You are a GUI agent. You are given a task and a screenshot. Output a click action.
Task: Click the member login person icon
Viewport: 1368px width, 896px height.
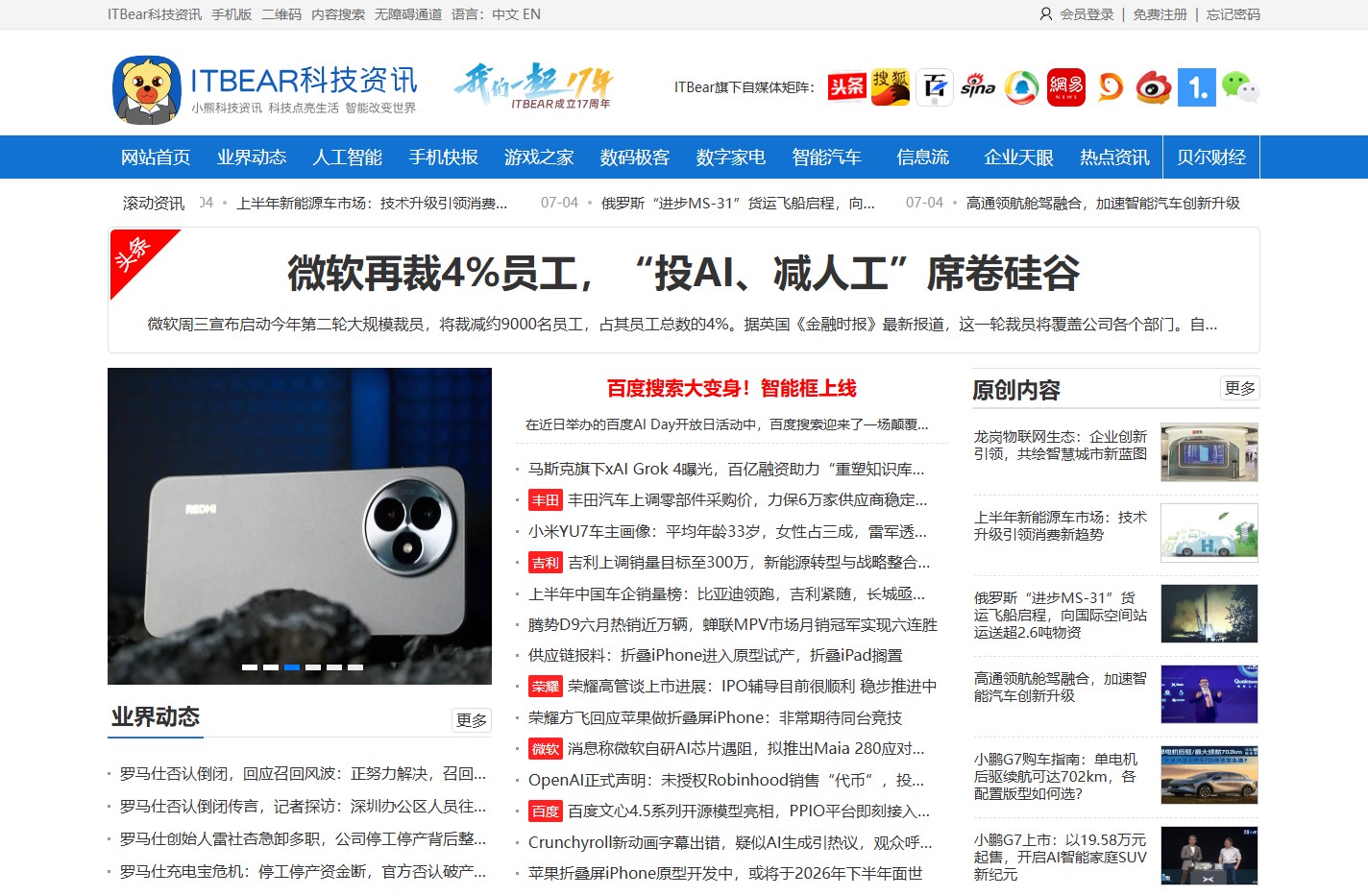[1046, 14]
